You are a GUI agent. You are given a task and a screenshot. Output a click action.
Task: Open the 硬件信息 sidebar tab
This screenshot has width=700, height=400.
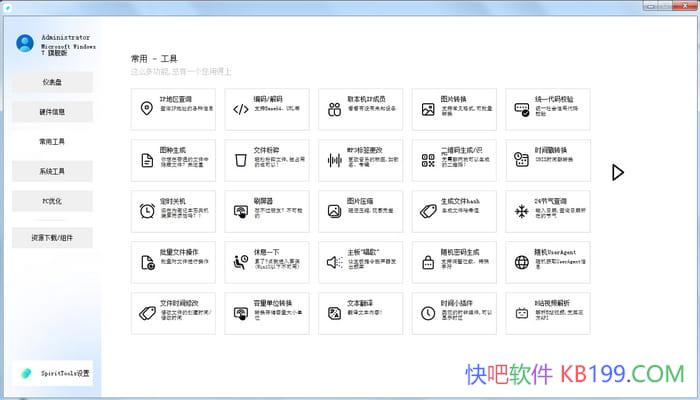53,112
